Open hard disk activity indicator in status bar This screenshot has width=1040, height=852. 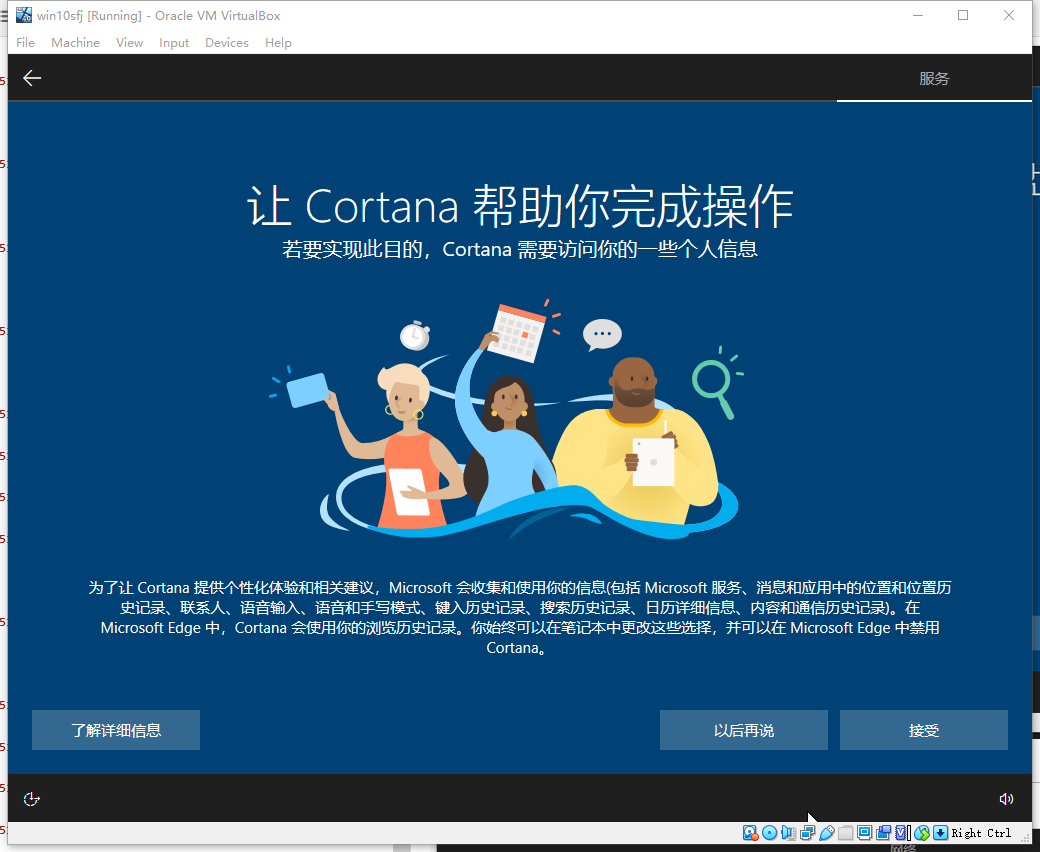click(750, 833)
